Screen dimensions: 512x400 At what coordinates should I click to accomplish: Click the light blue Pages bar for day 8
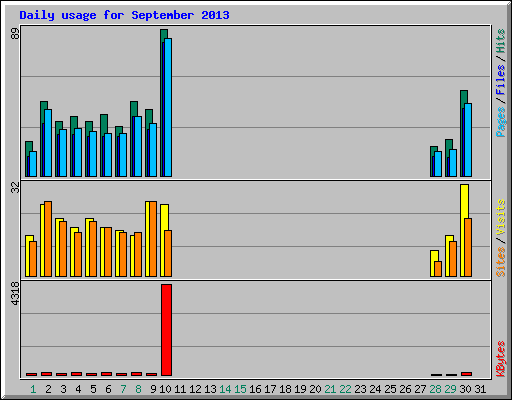(138, 146)
